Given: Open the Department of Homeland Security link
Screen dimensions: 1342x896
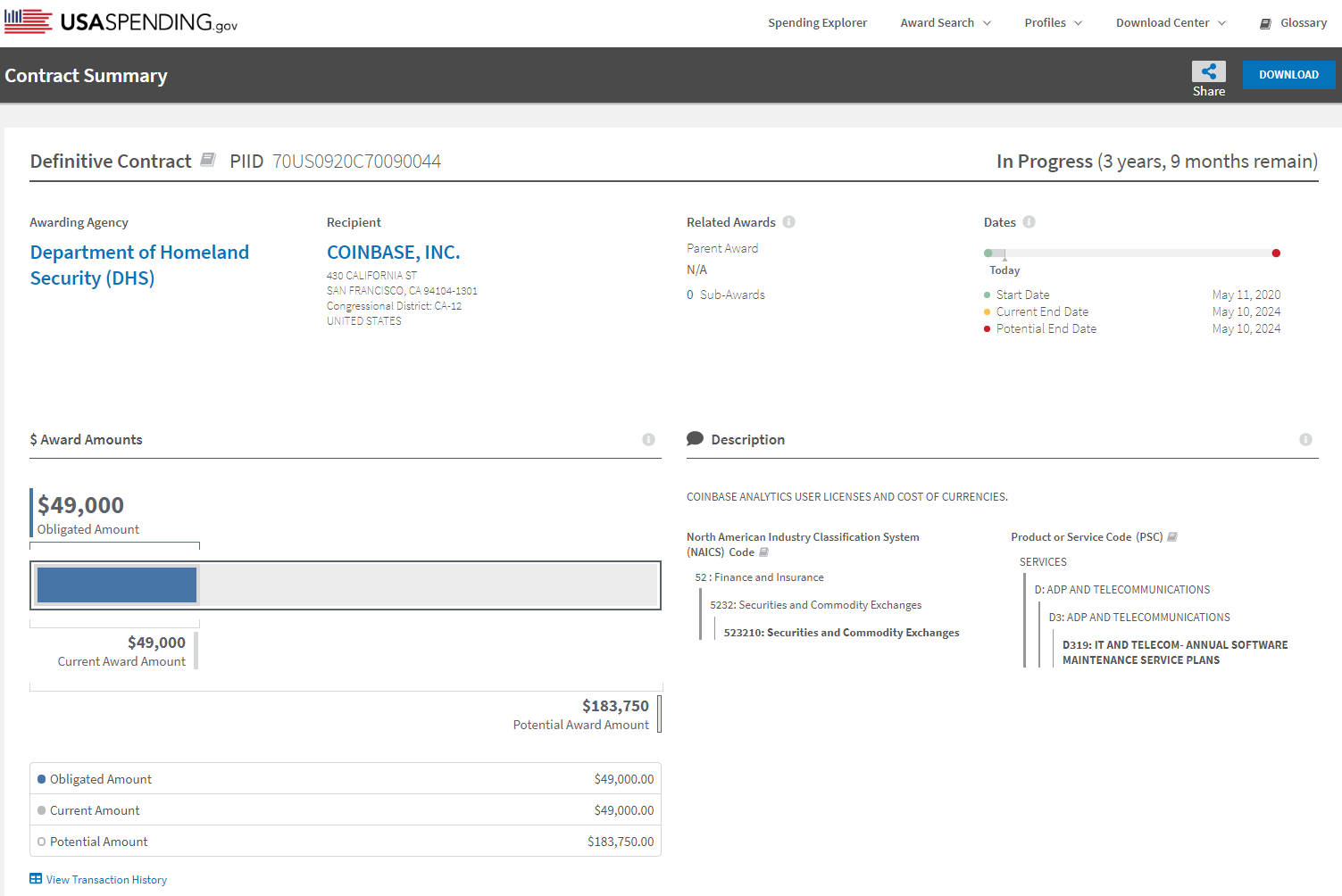Looking at the screenshot, I should coord(139,265).
